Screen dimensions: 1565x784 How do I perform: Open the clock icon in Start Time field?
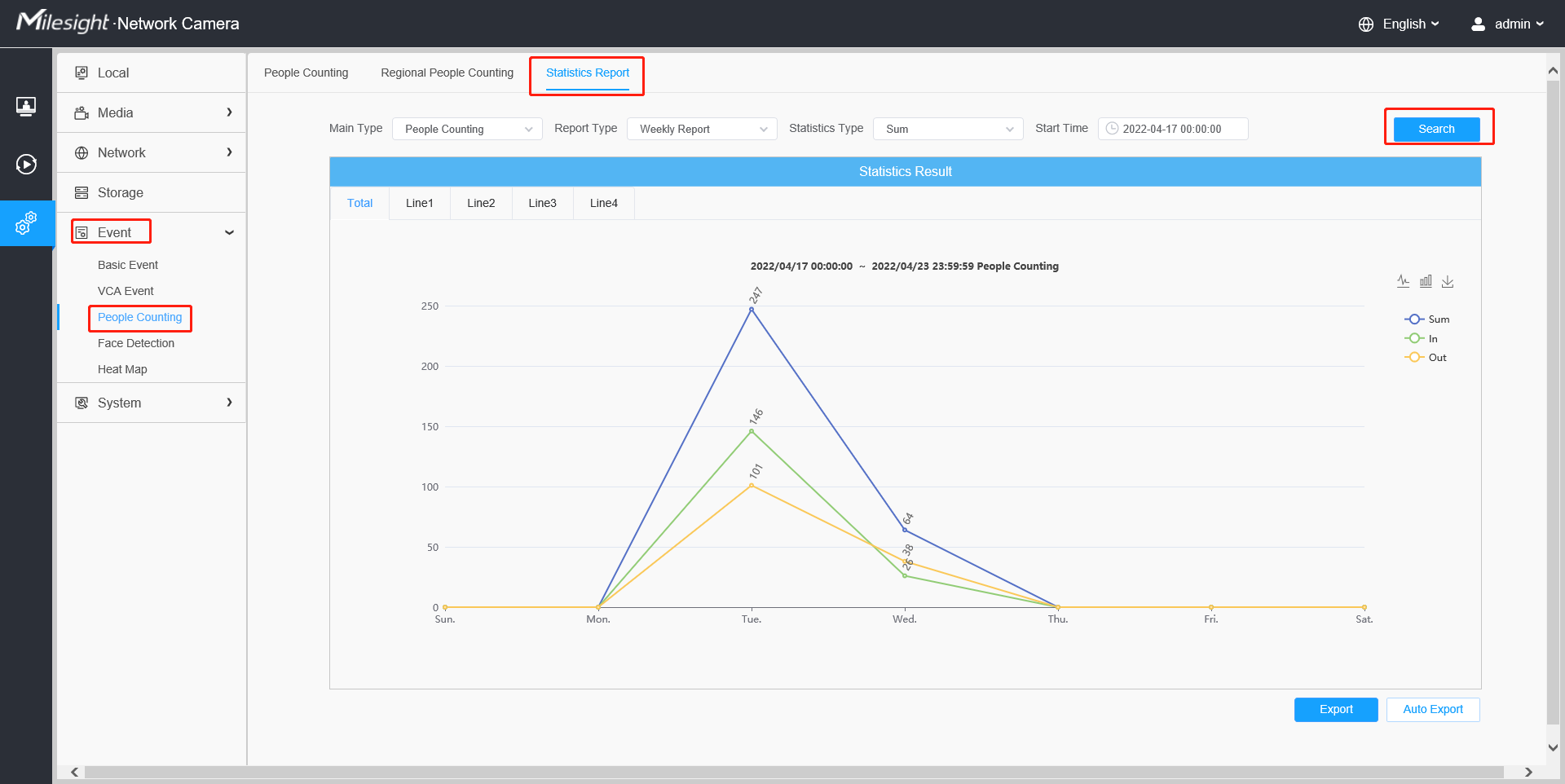point(1112,129)
